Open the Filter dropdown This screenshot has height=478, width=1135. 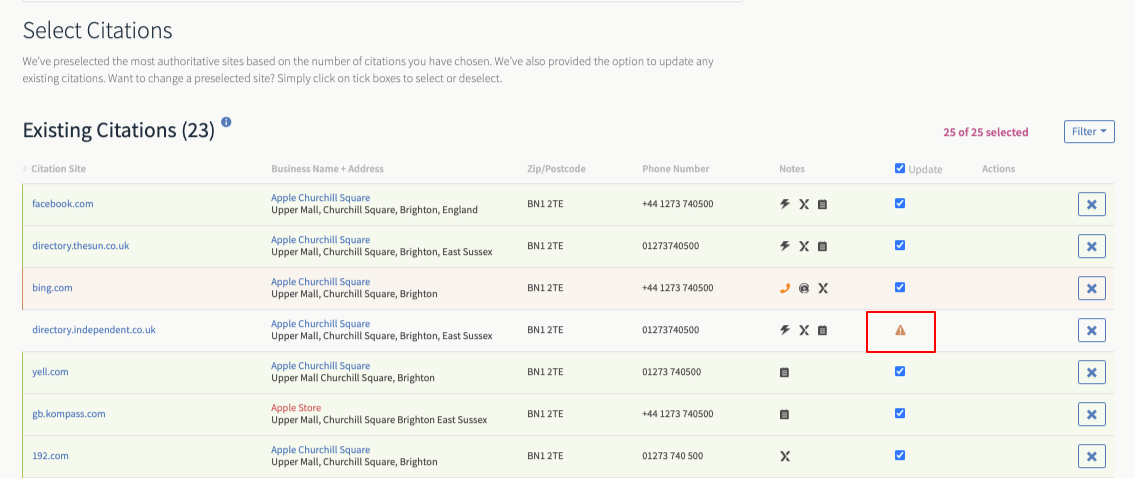[x=1089, y=132]
